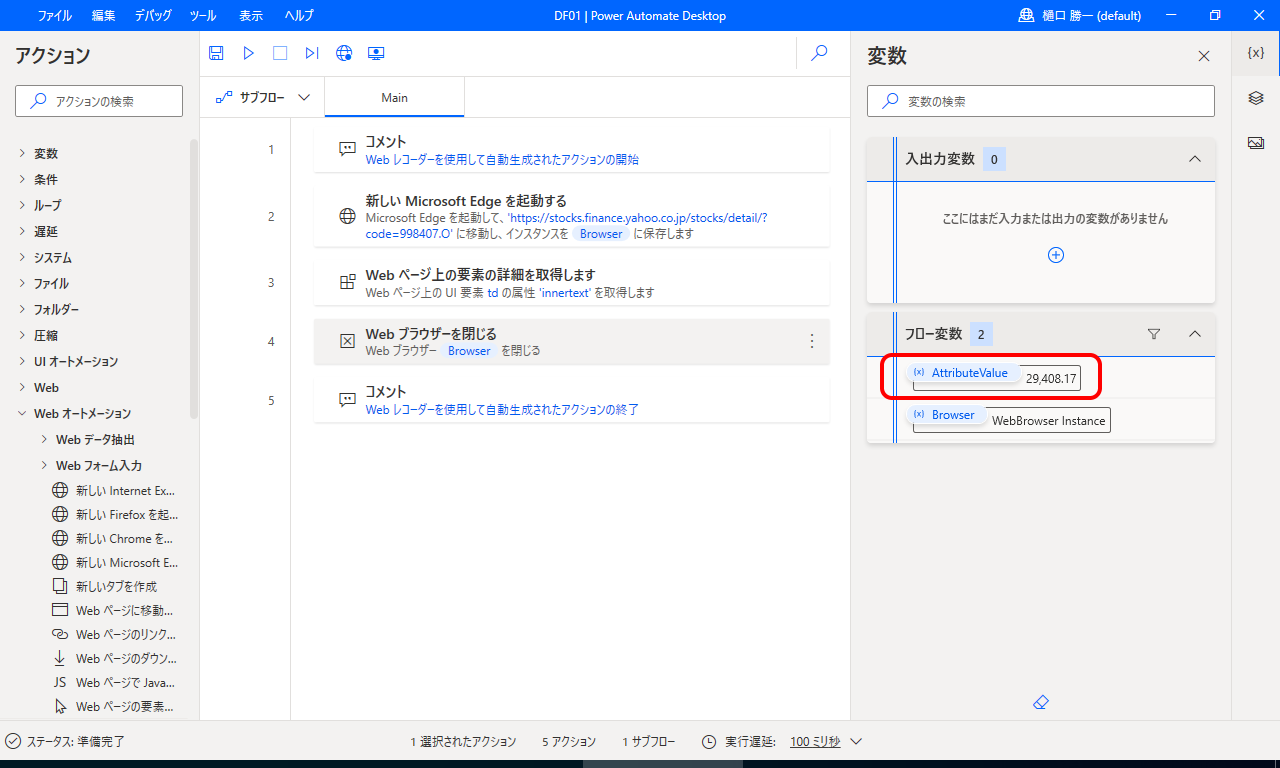Select 新しい Microsoft Edge action in list
The image size is (1280, 768).
(115, 562)
